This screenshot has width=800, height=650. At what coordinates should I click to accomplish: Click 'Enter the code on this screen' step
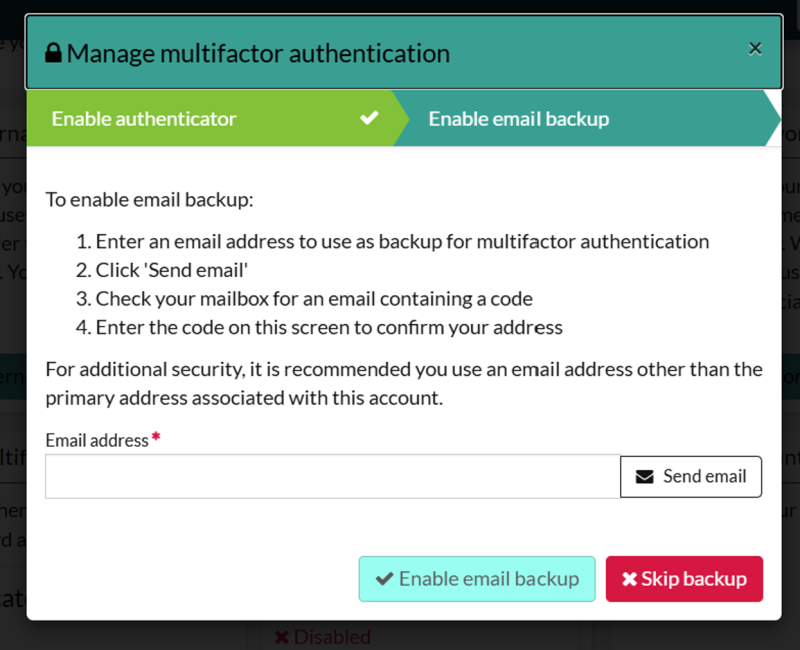tap(329, 328)
